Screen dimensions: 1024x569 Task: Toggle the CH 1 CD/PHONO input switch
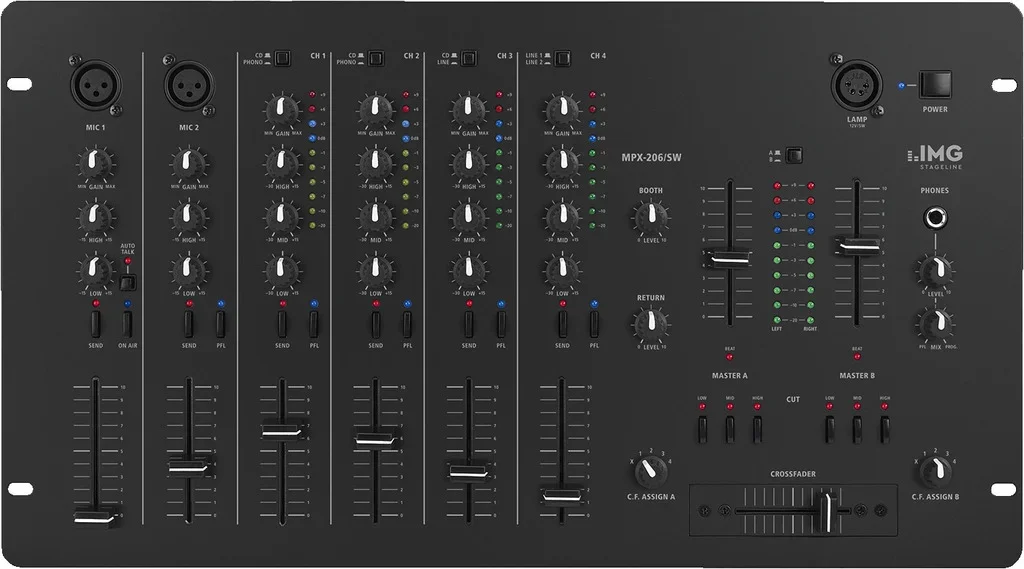coord(283,58)
